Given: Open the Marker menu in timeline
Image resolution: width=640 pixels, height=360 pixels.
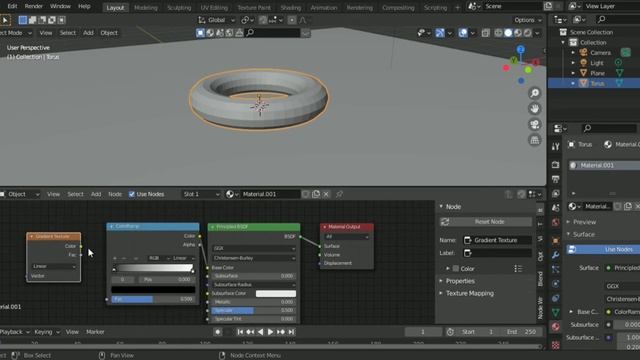Looking at the screenshot, I should click(x=95, y=332).
